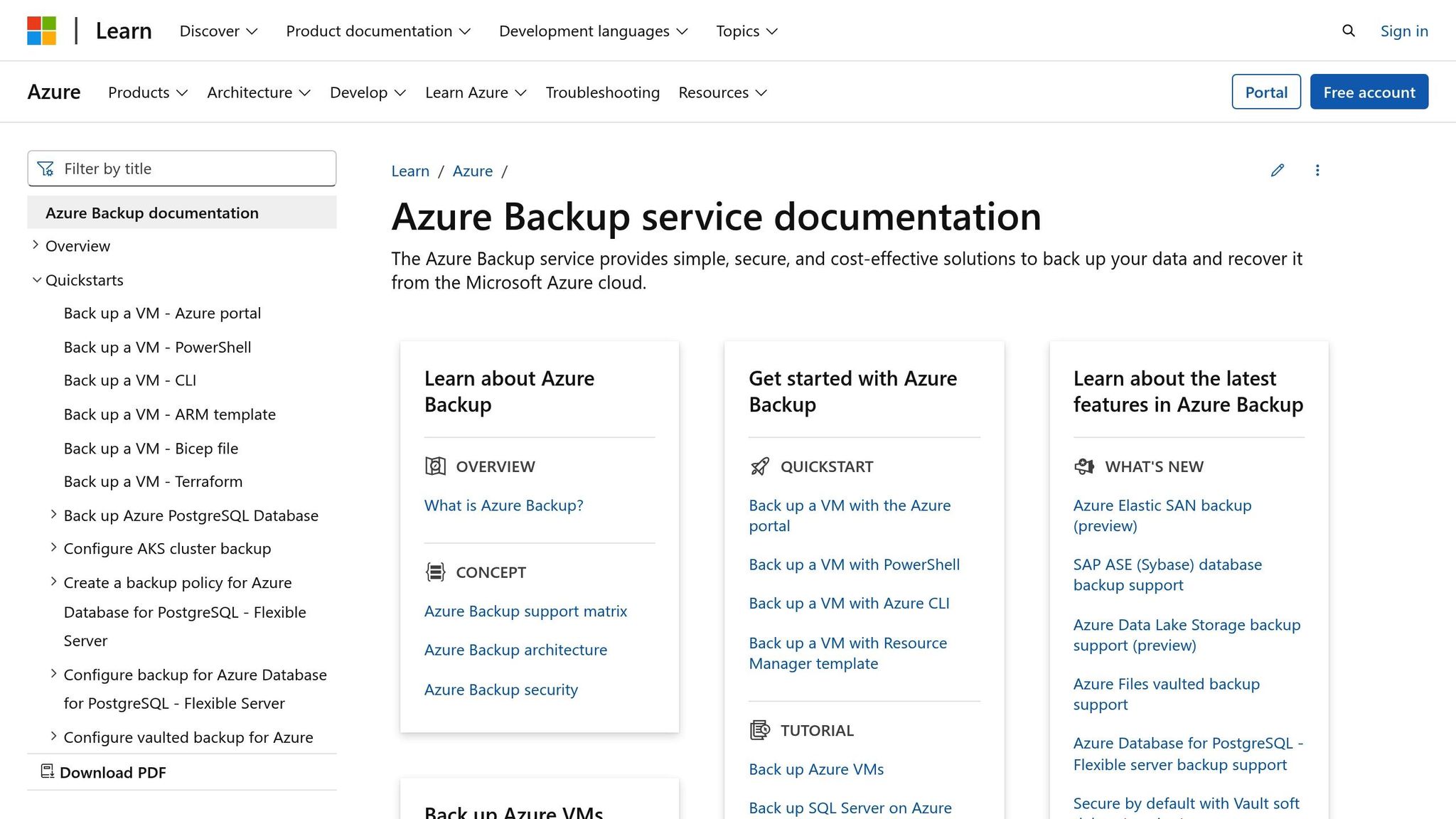Click the Sign in link
1456x819 pixels.
pyautogui.click(x=1404, y=31)
